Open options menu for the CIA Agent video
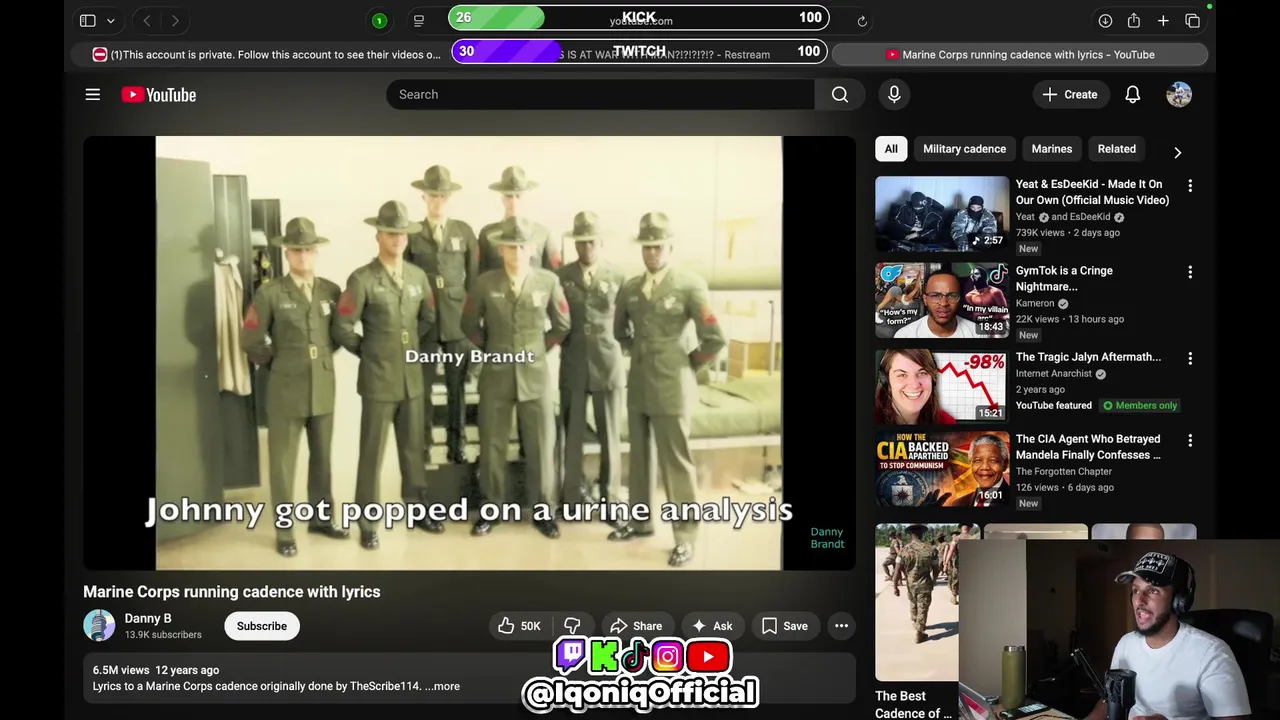The image size is (1280, 720). click(x=1190, y=440)
